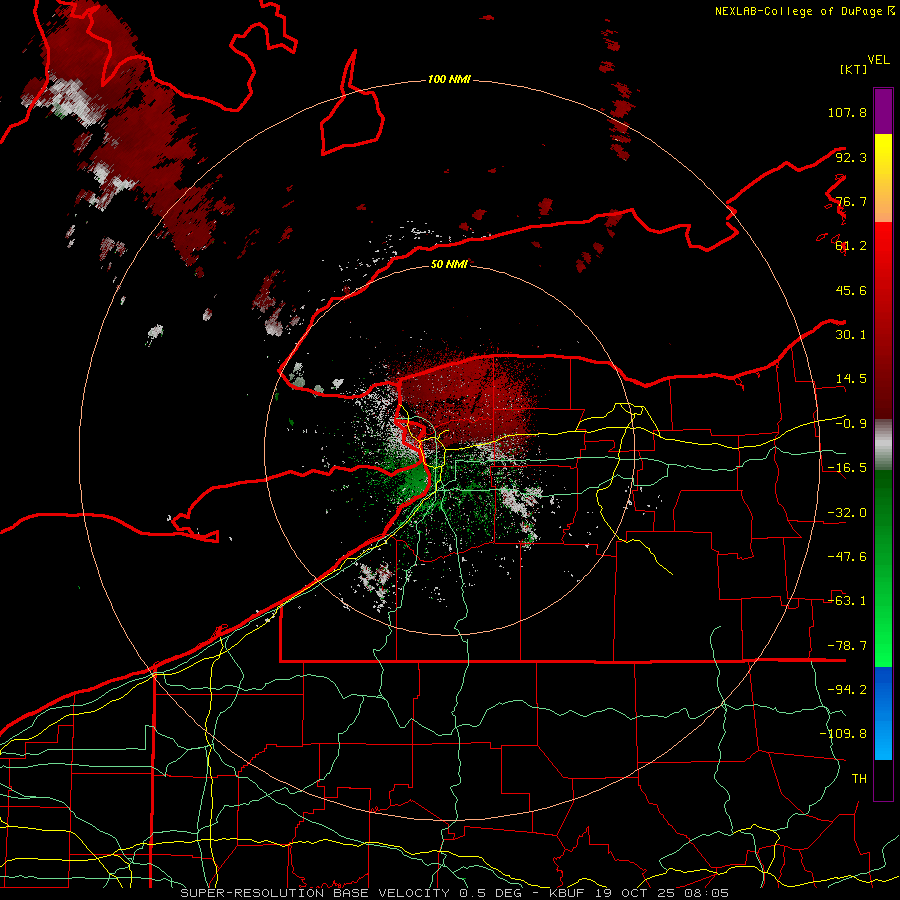Click the TH legend label
The width and height of the screenshot is (900, 900).
859,778
